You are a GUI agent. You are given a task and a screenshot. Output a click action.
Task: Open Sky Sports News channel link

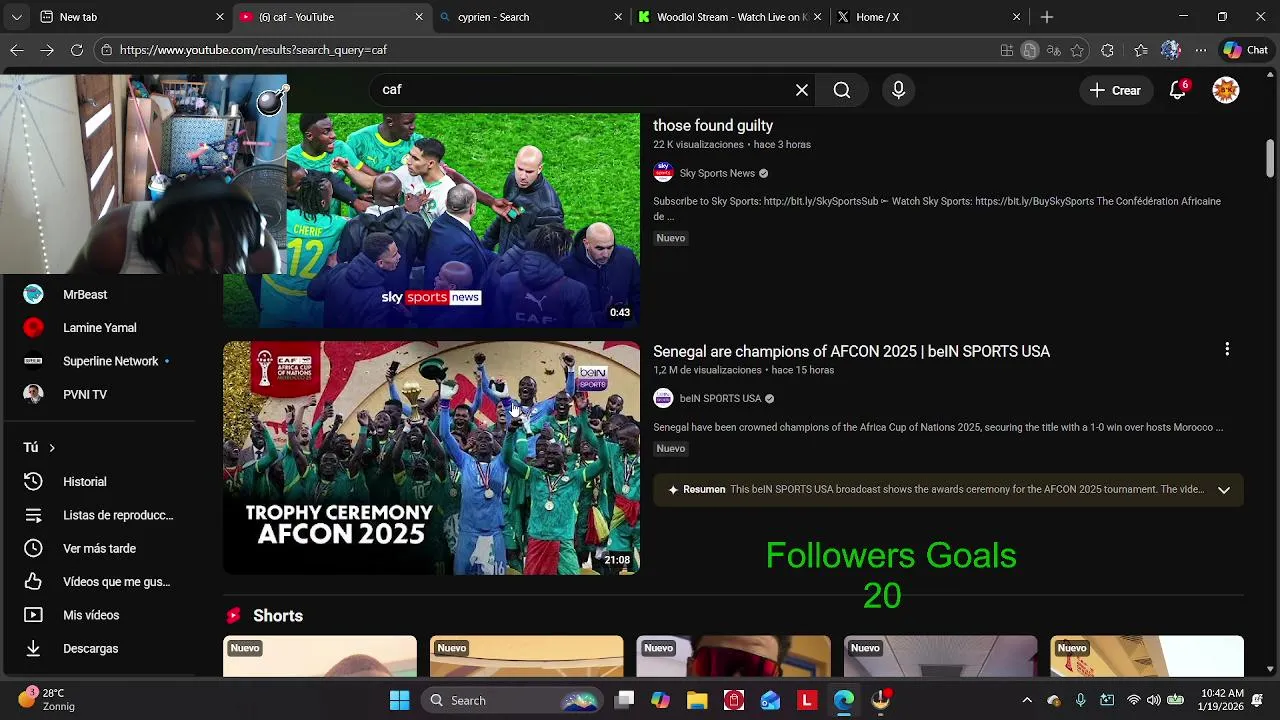click(x=717, y=173)
